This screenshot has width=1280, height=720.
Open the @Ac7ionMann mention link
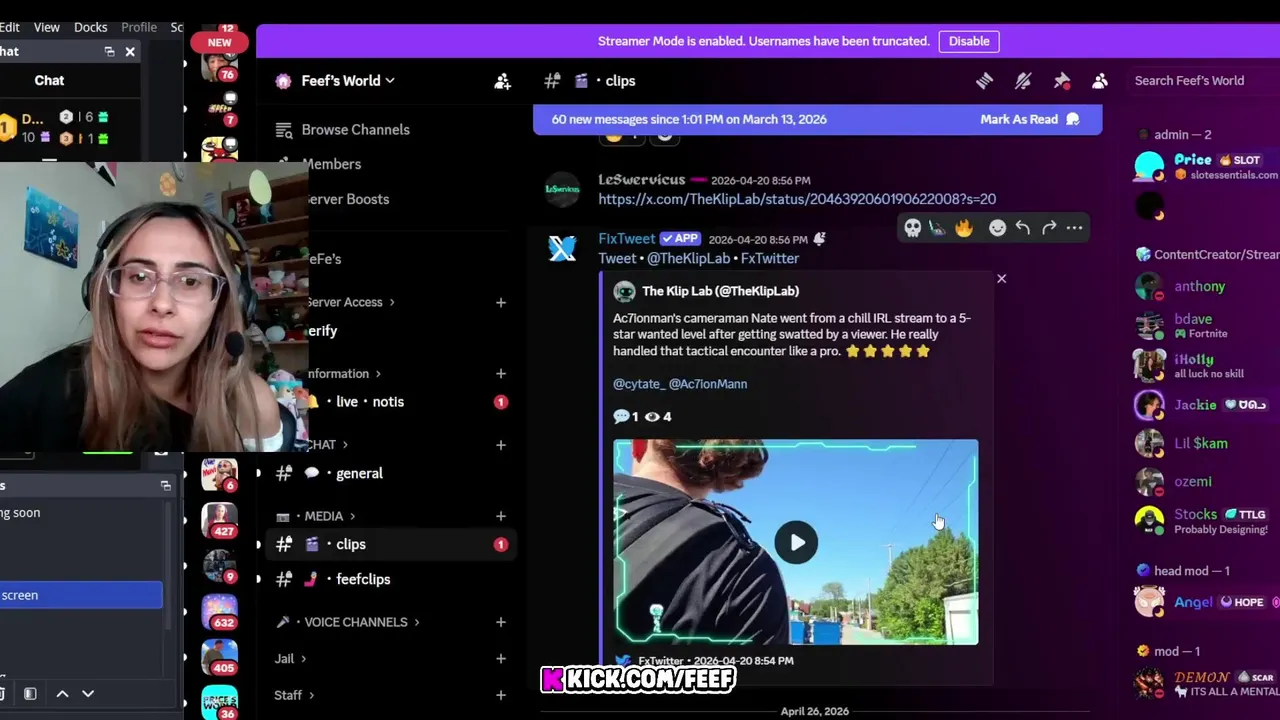(x=707, y=384)
